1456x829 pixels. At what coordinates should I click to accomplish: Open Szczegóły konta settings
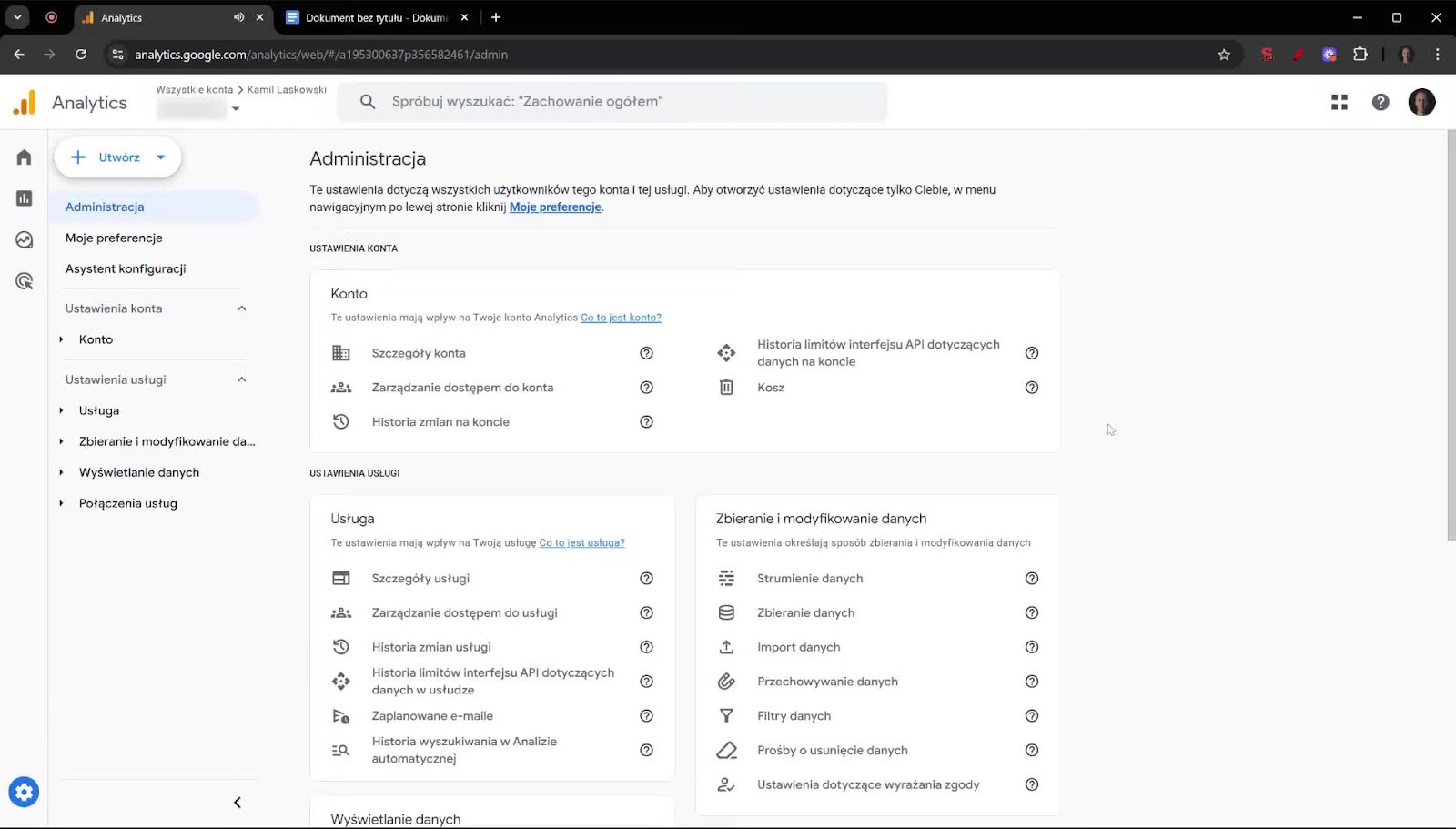[x=419, y=353]
